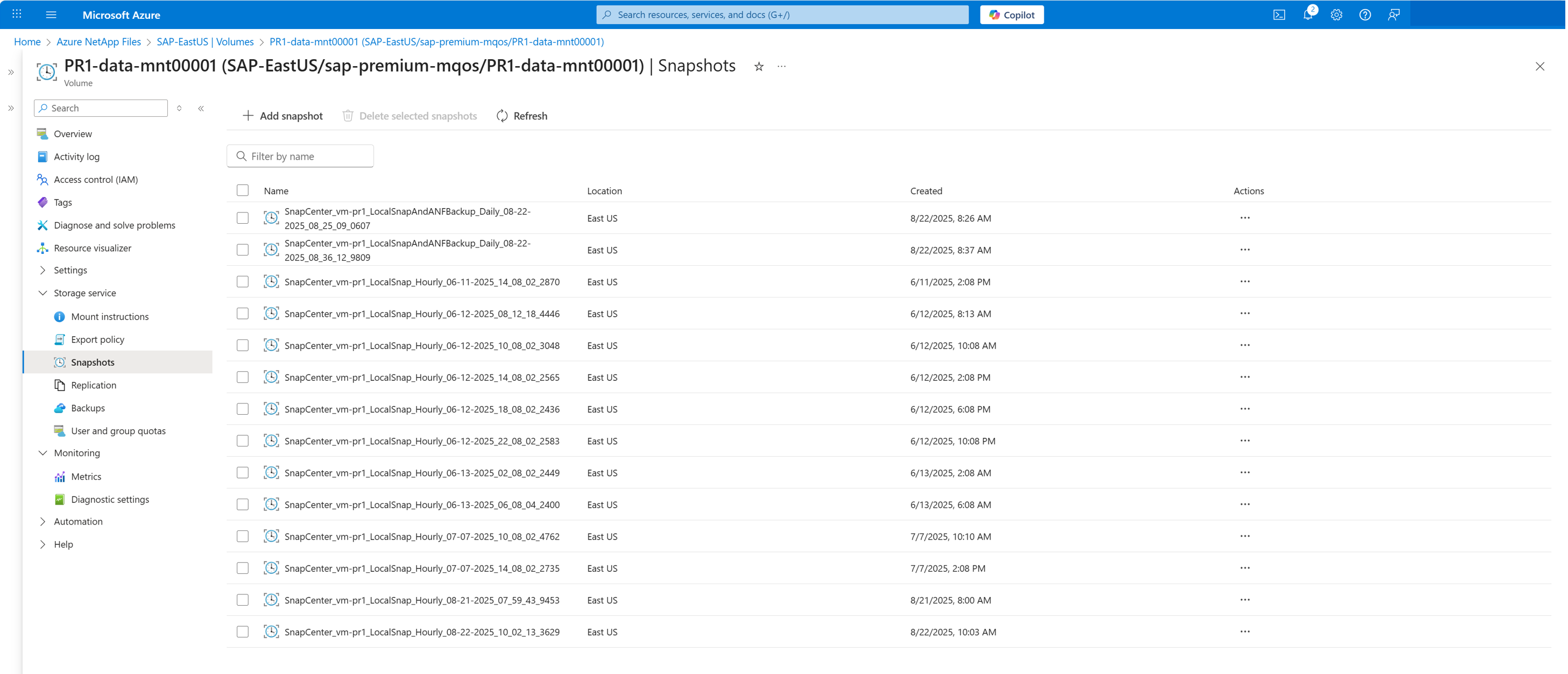Select all snapshots with the header checkbox
The height and width of the screenshot is (674, 1568).
click(x=242, y=190)
